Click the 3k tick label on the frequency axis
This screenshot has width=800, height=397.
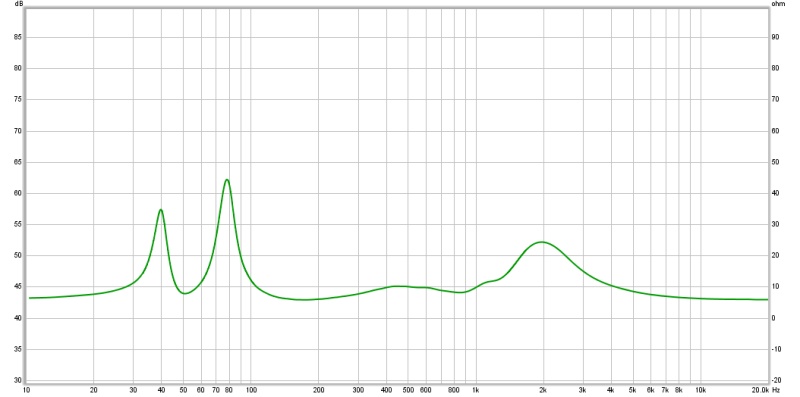(583, 390)
